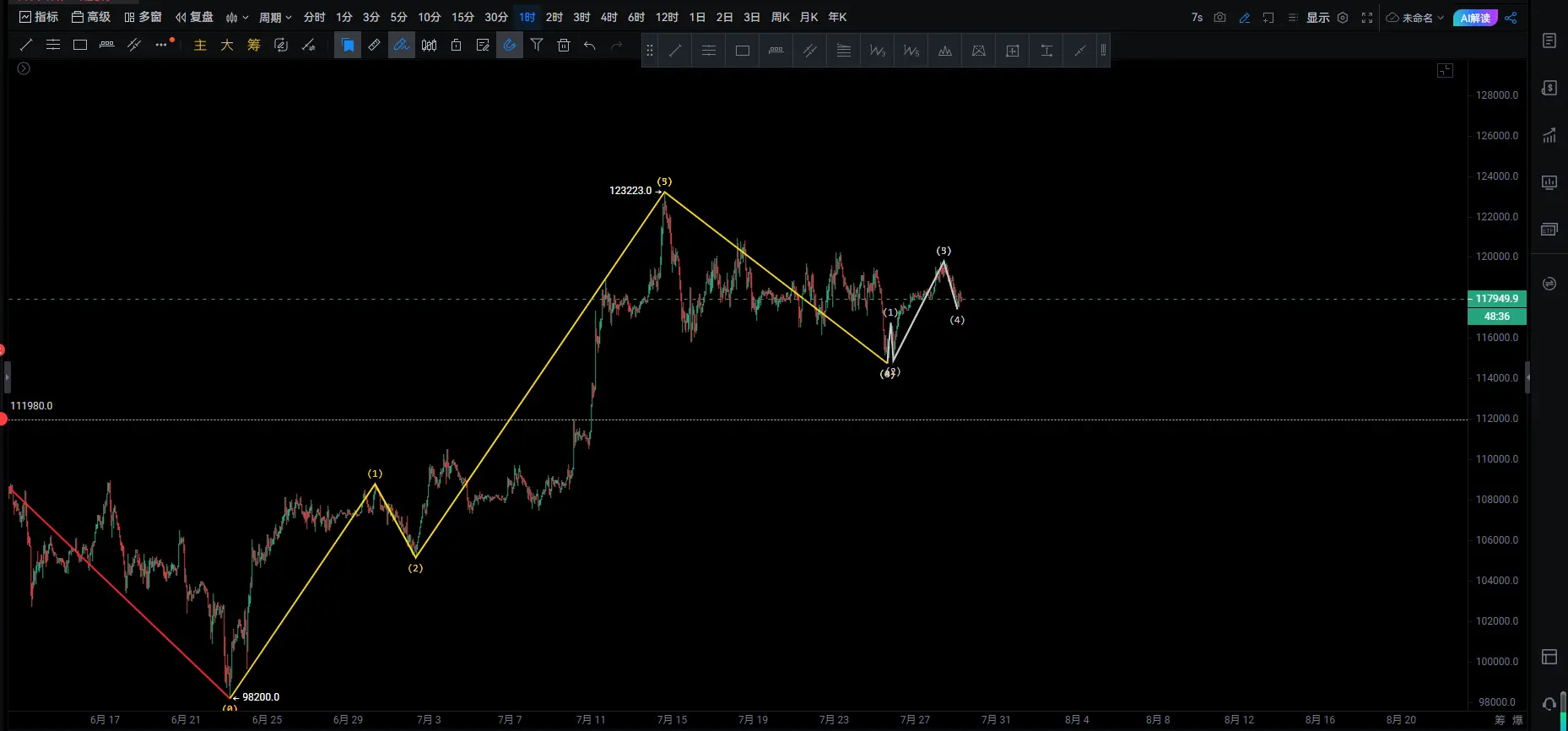Select parallel channel tool in left toolbar

point(134,45)
